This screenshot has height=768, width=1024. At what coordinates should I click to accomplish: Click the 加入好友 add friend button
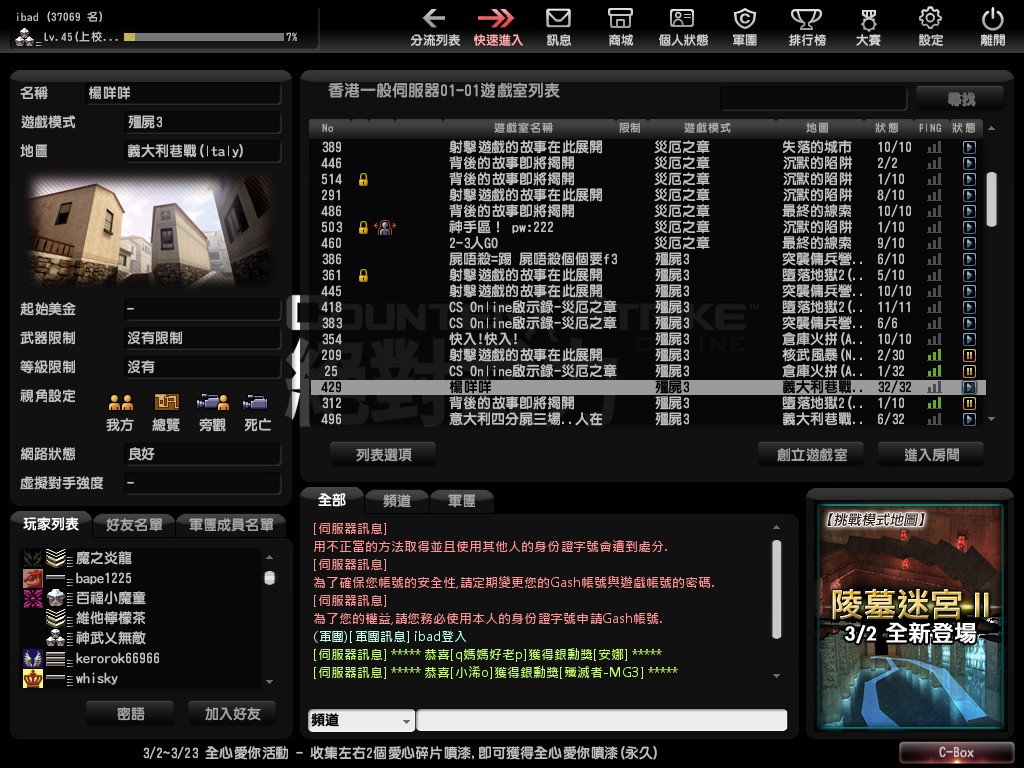coord(232,714)
